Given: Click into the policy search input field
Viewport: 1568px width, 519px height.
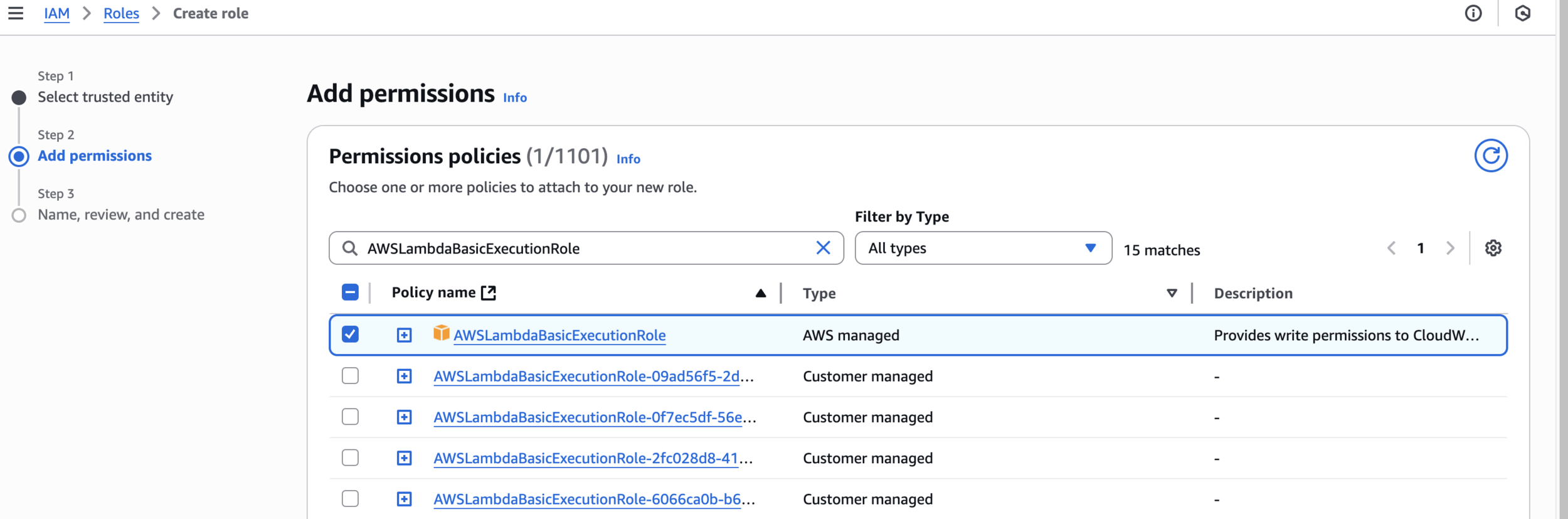Looking at the screenshot, I should [583, 248].
